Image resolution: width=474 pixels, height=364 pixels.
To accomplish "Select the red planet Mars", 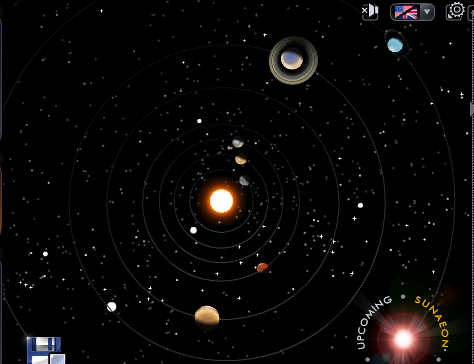I will pyautogui.click(x=262, y=268).
